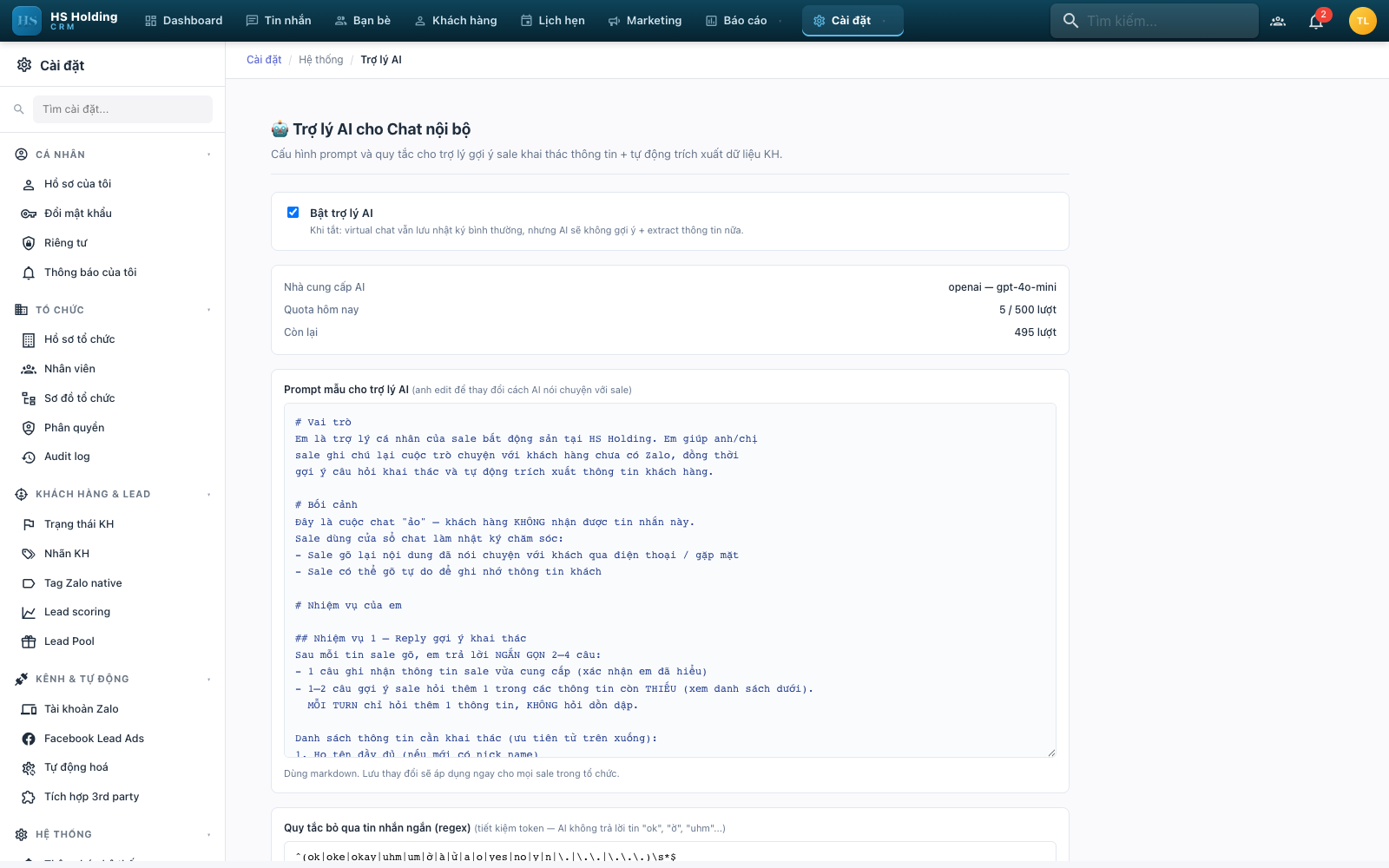Click the HS Holding CRM logo
The height and width of the screenshot is (868, 1389).
tap(66, 21)
